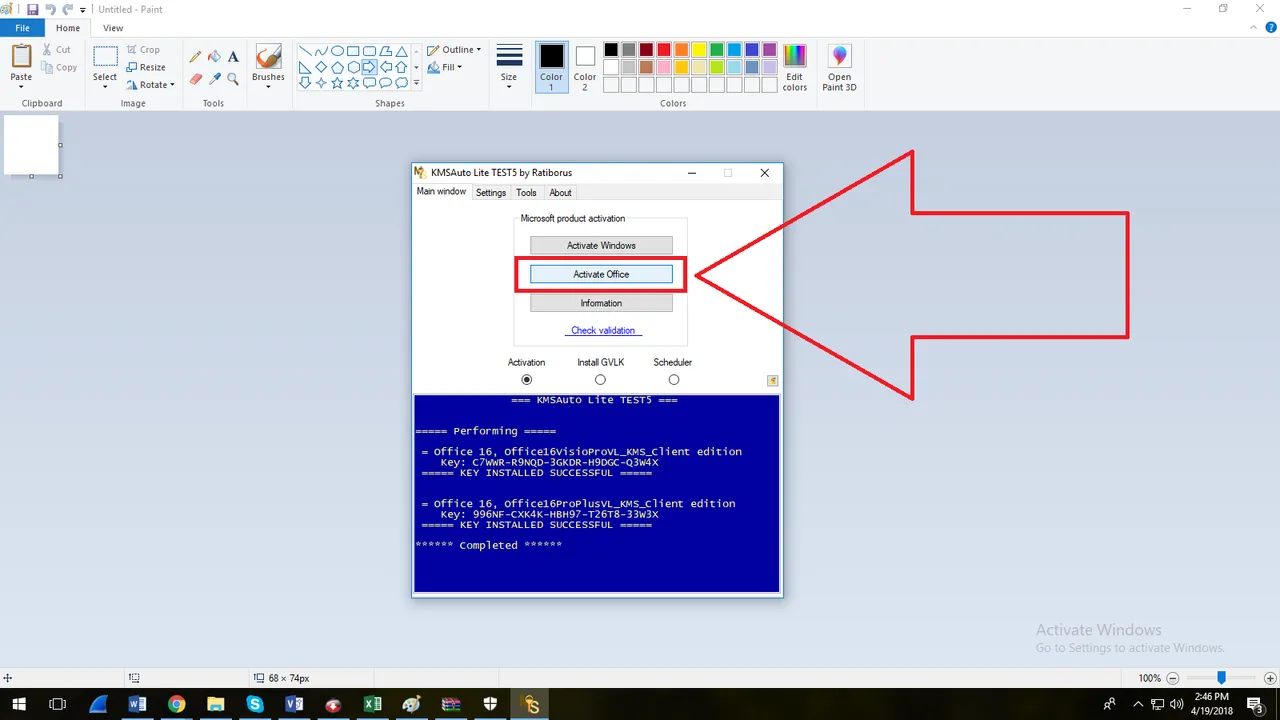
Task: Select the Oval shape
Action: point(338,51)
